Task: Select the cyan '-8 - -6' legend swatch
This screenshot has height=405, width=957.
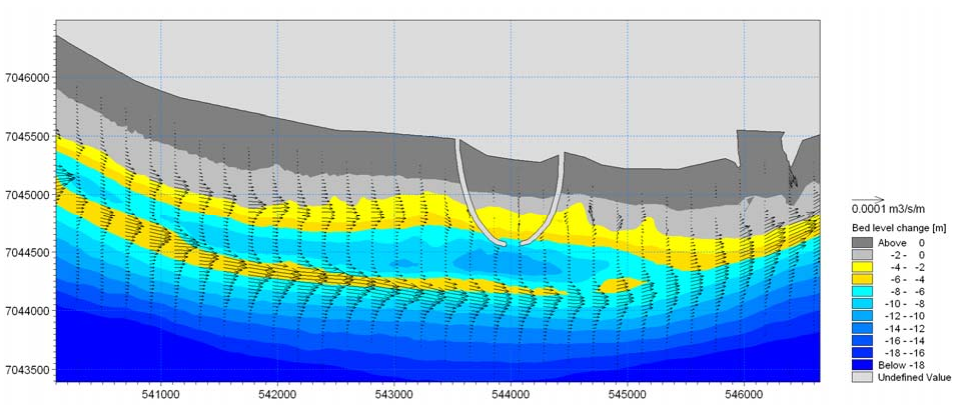Action: tap(862, 291)
